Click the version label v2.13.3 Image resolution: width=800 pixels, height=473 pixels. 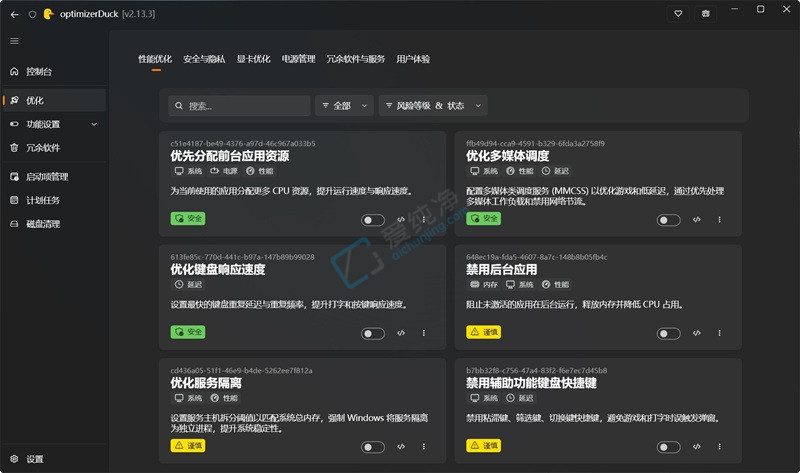tap(138, 14)
